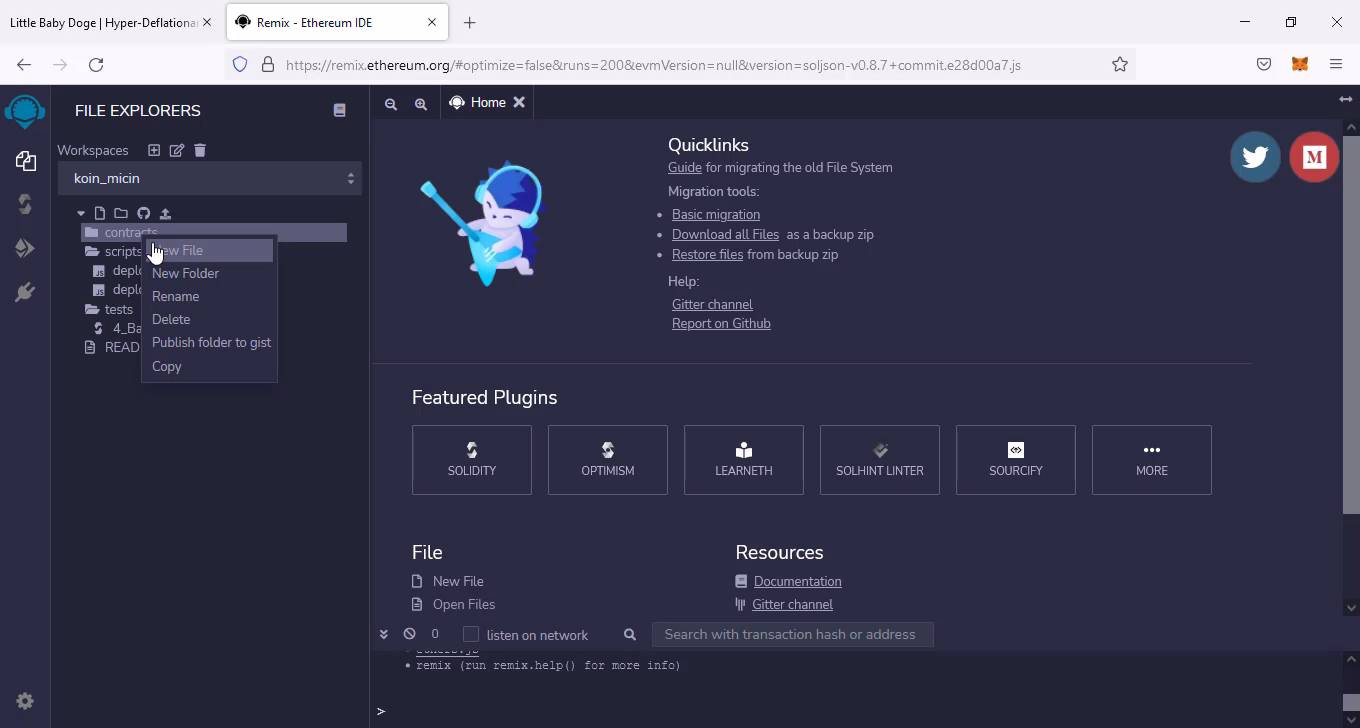Open Deploy & run transactions sidebar icon
The height and width of the screenshot is (728, 1360).
coord(25,248)
